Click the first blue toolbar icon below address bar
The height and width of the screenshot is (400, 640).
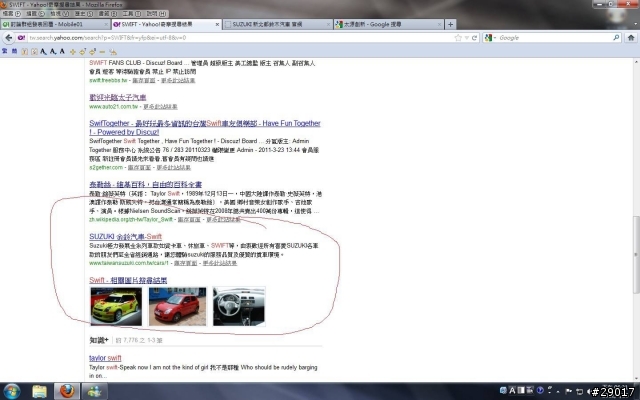(x=5, y=51)
